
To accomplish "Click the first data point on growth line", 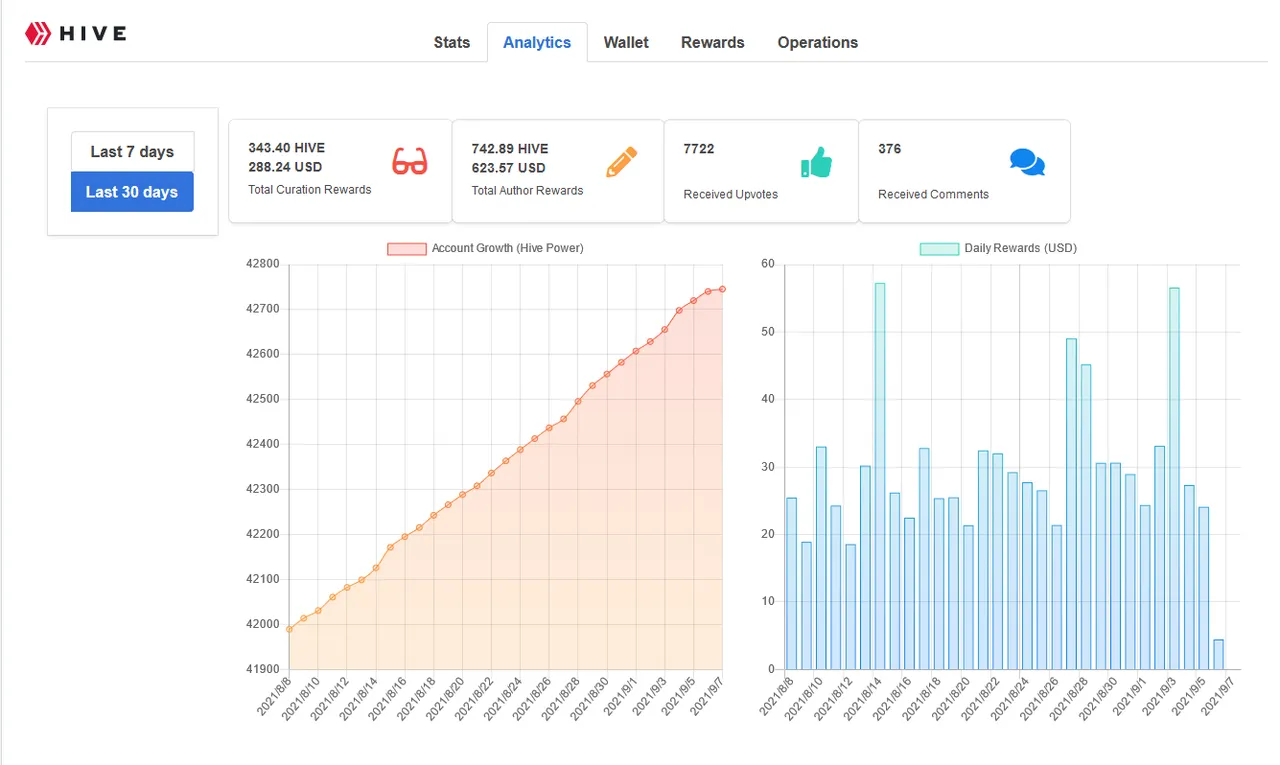I will (x=289, y=629).
